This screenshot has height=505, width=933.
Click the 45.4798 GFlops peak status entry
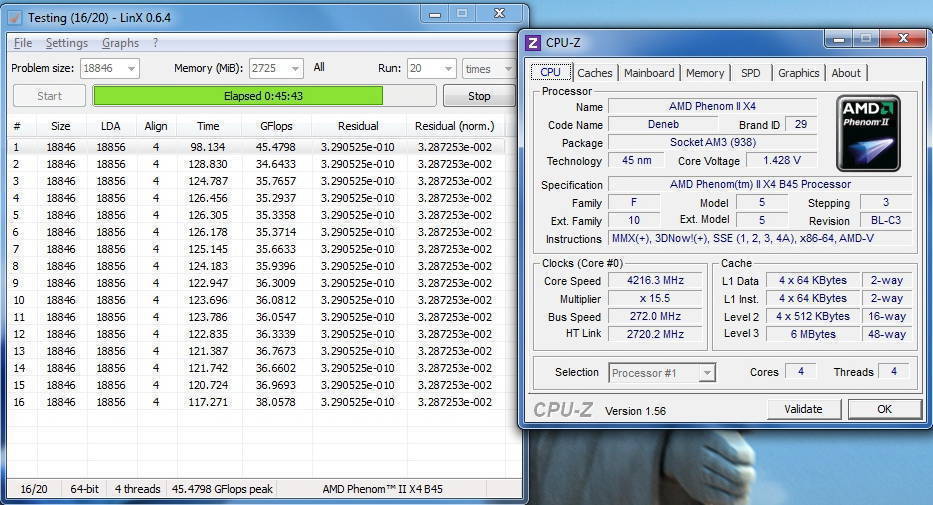[x=222, y=489]
